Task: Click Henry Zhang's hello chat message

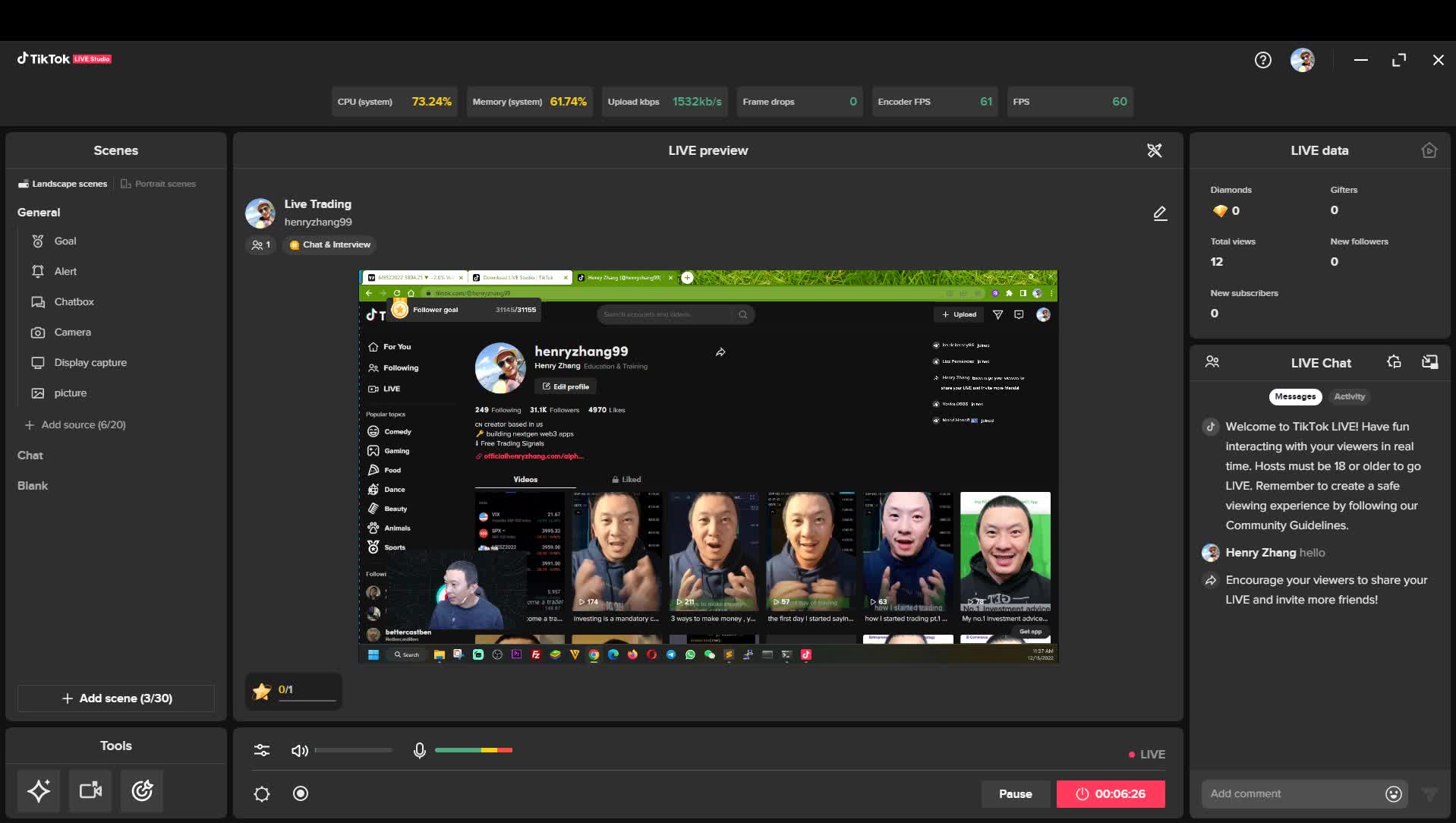Action: coord(1275,553)
